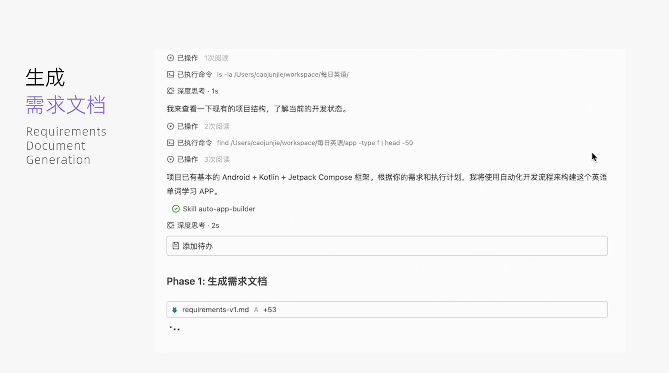669x373 pixels.
Task: Click the Skill auto-app-builder label
Action: pos(219,209)
